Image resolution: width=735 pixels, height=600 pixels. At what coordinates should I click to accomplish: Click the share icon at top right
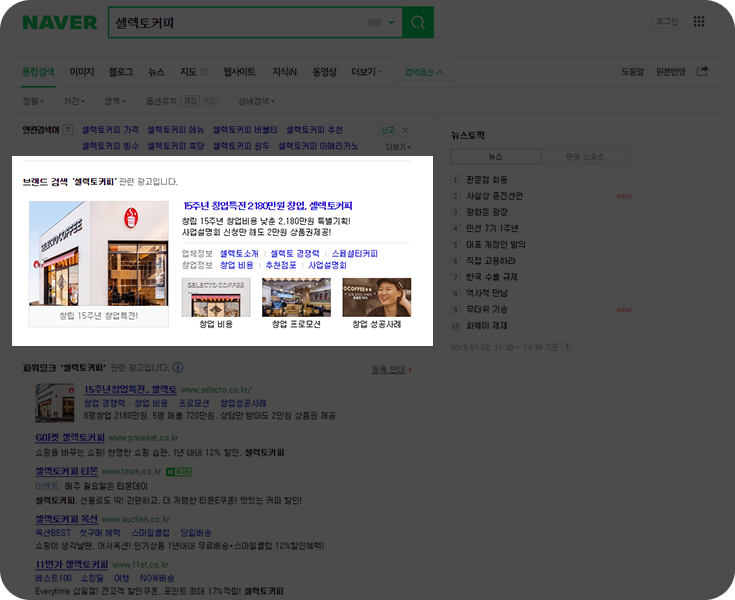pyautogui.click(x=702, y=71)
